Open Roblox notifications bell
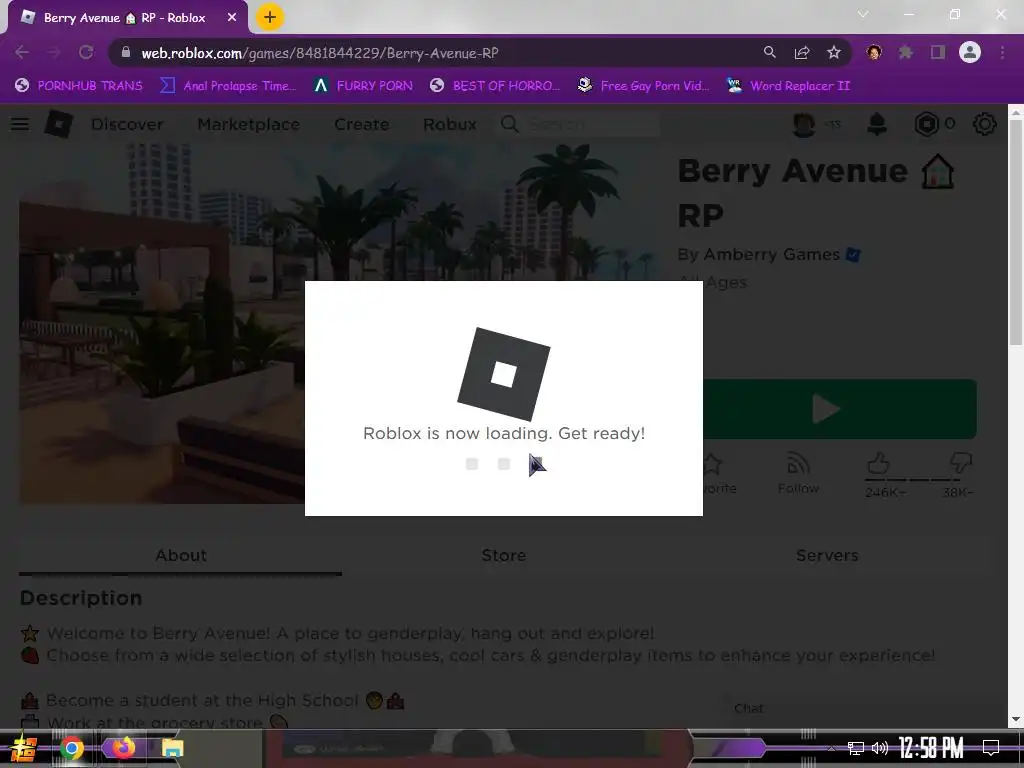Viewport: 1024px width, 768px height. [x=877, y=124]
